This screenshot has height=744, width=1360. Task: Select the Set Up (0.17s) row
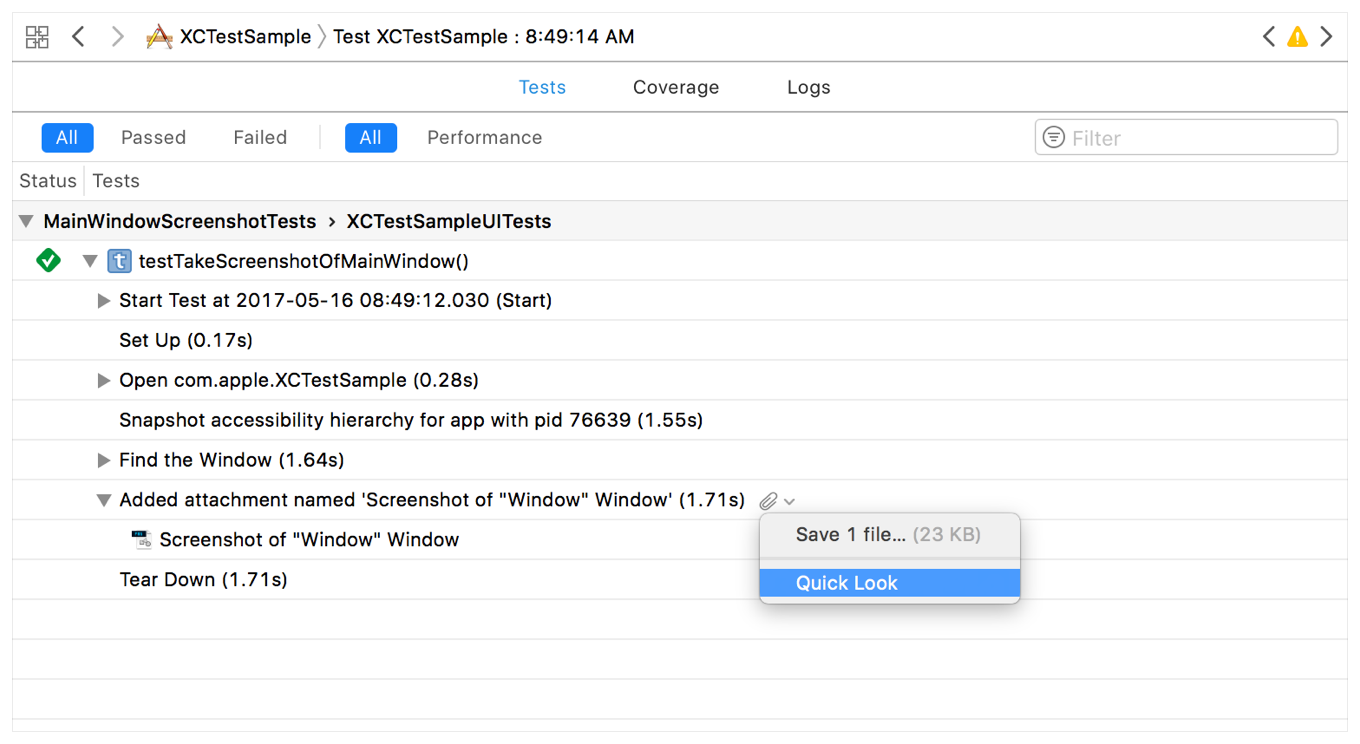tap(680, 341)
